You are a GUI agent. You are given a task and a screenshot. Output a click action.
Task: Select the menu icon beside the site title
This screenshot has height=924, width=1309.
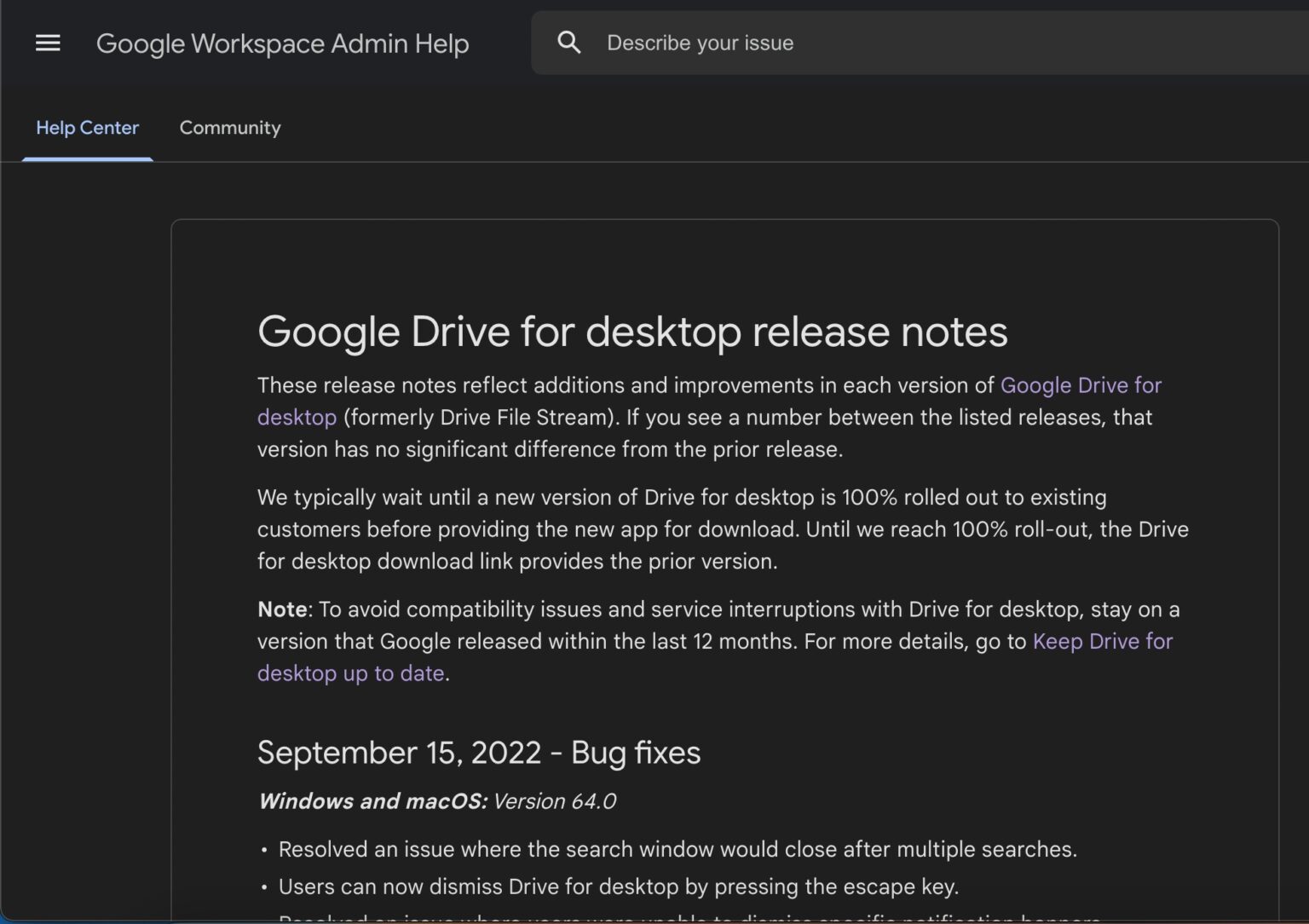coord(48,43)
